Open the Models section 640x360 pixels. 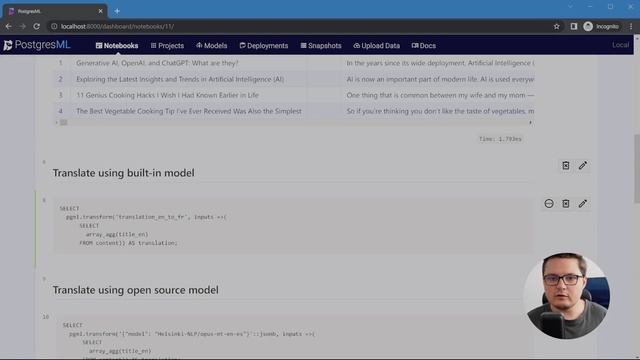211,46
